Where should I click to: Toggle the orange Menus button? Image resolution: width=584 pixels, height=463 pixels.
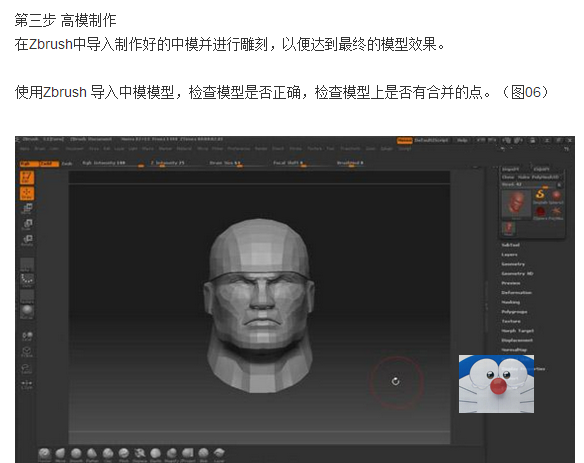tap(405, 140)
